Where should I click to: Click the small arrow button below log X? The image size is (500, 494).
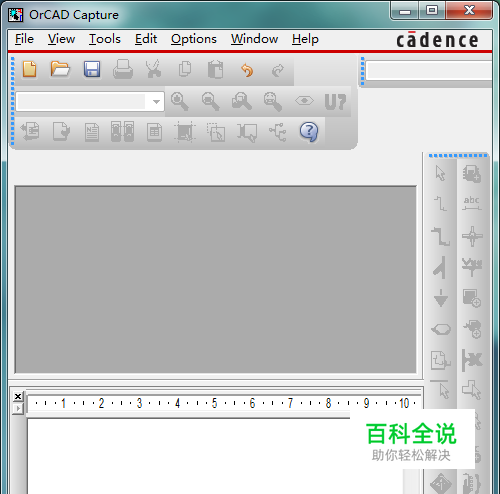[x=18, y=408]
